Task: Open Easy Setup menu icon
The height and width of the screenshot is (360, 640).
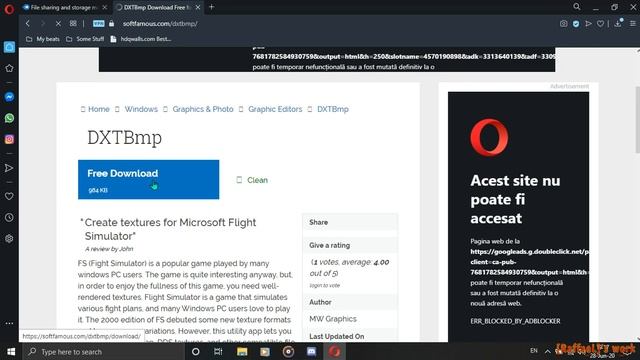Action: tap(633, 24)
